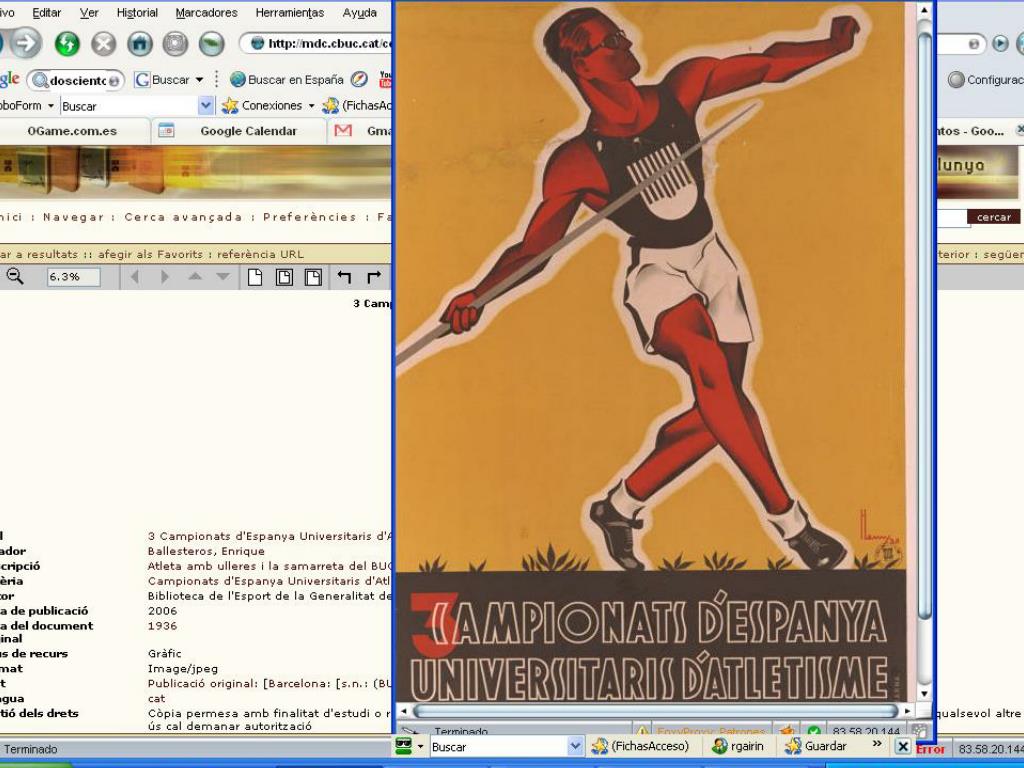Click the popup scrollbar up arrow

click(x=925, y=10)
